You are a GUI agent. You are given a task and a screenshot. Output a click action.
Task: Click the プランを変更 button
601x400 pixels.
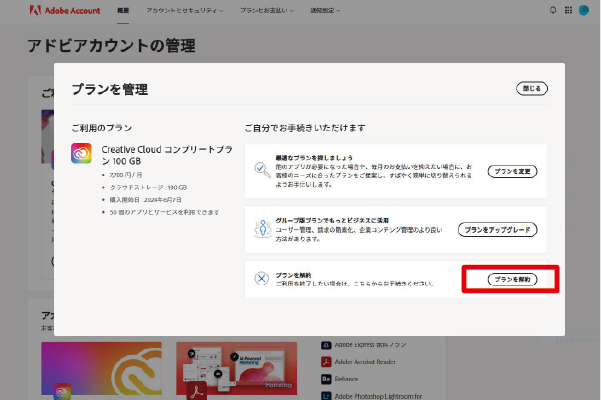tap(512, 171)
